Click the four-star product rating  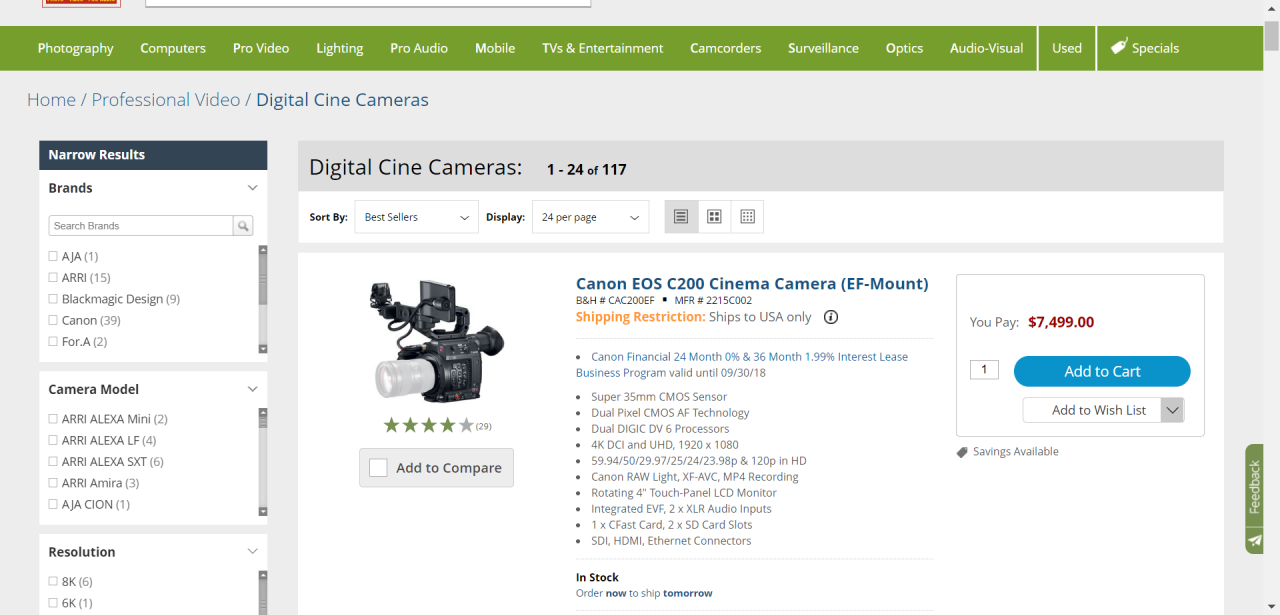tap(429, 426)
